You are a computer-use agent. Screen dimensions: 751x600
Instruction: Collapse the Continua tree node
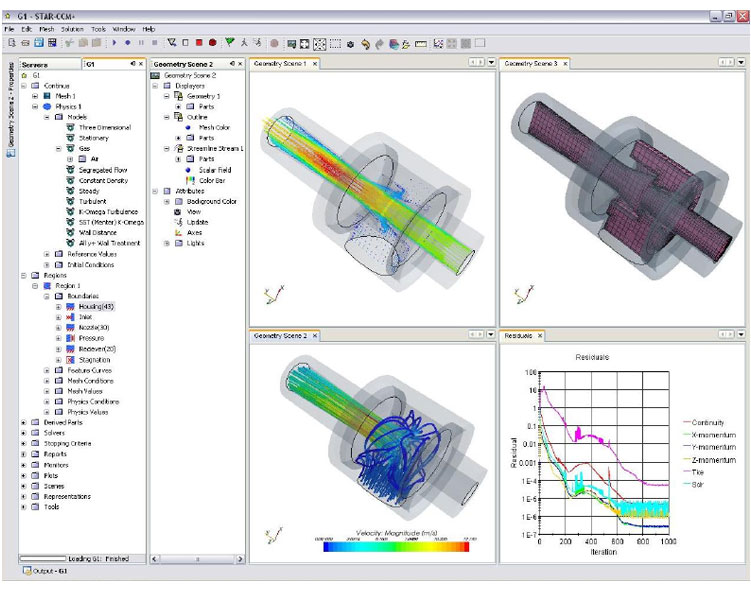[x=23, y=86]
